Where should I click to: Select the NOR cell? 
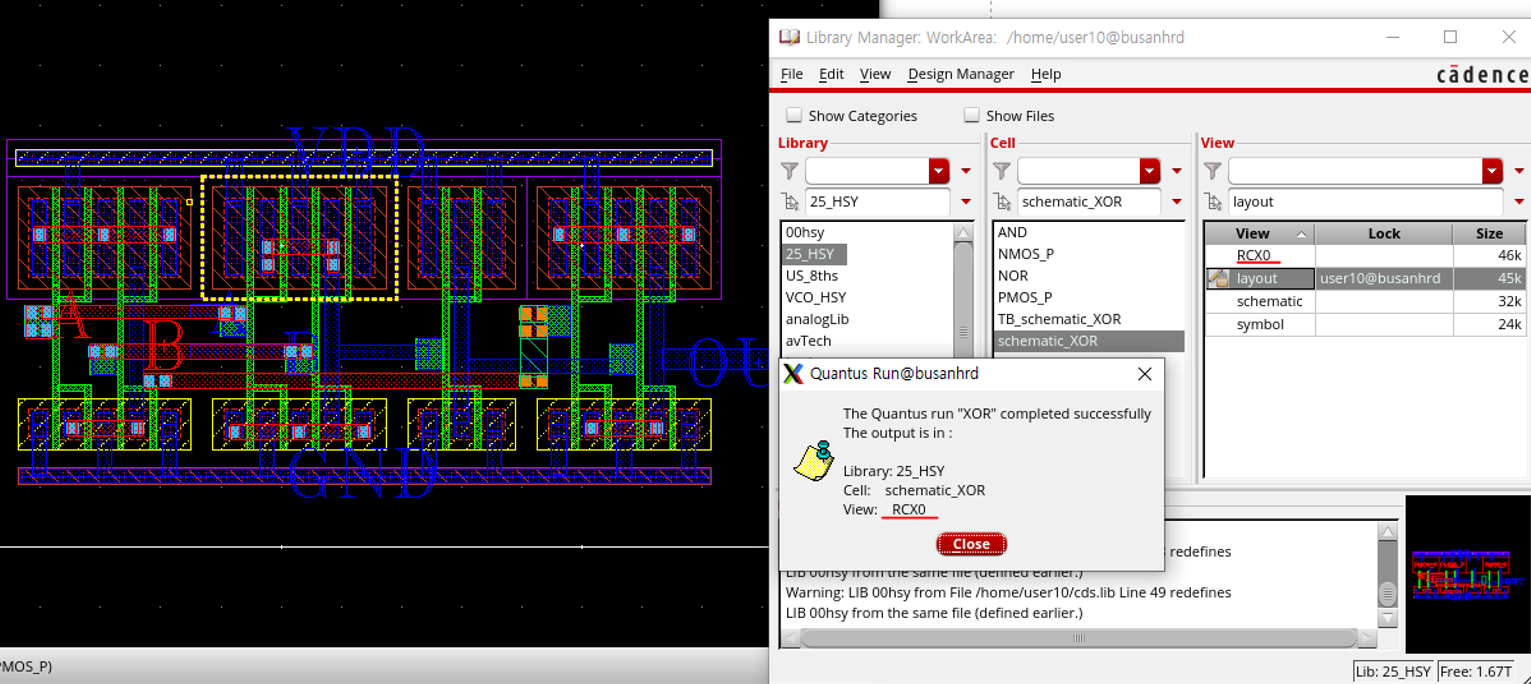(1012, 276)
